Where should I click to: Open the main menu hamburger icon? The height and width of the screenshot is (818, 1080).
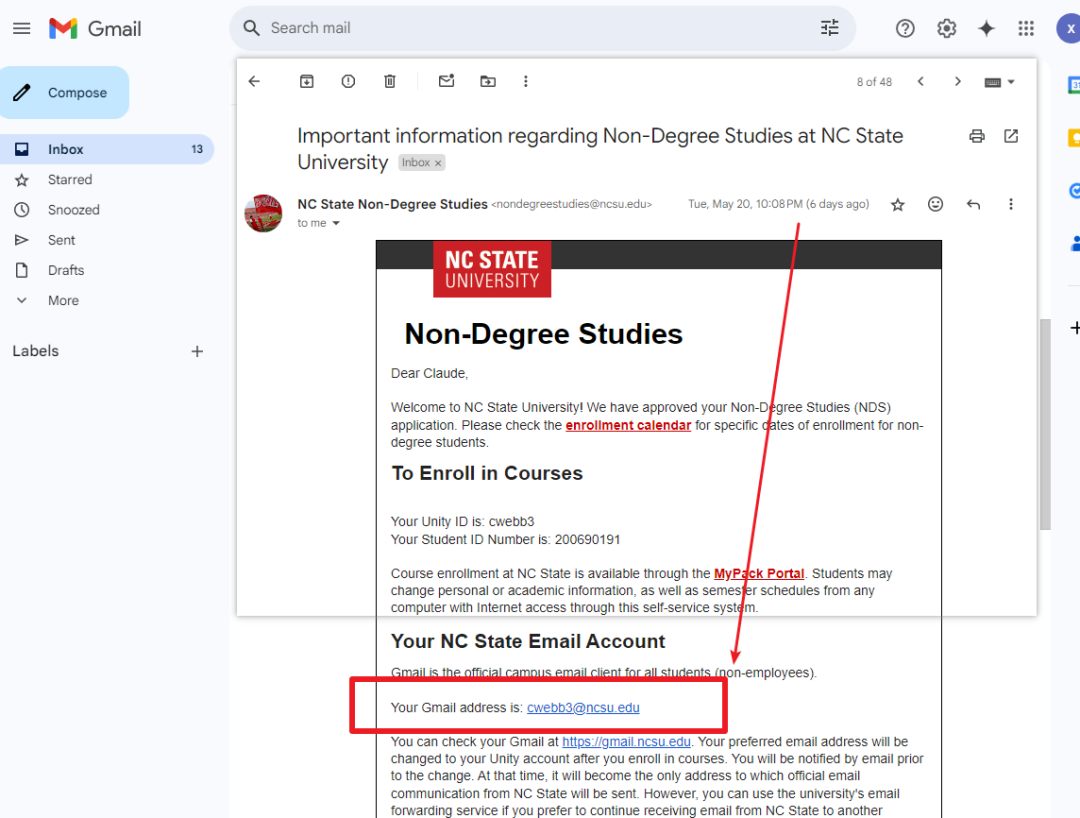pos(21,28)
